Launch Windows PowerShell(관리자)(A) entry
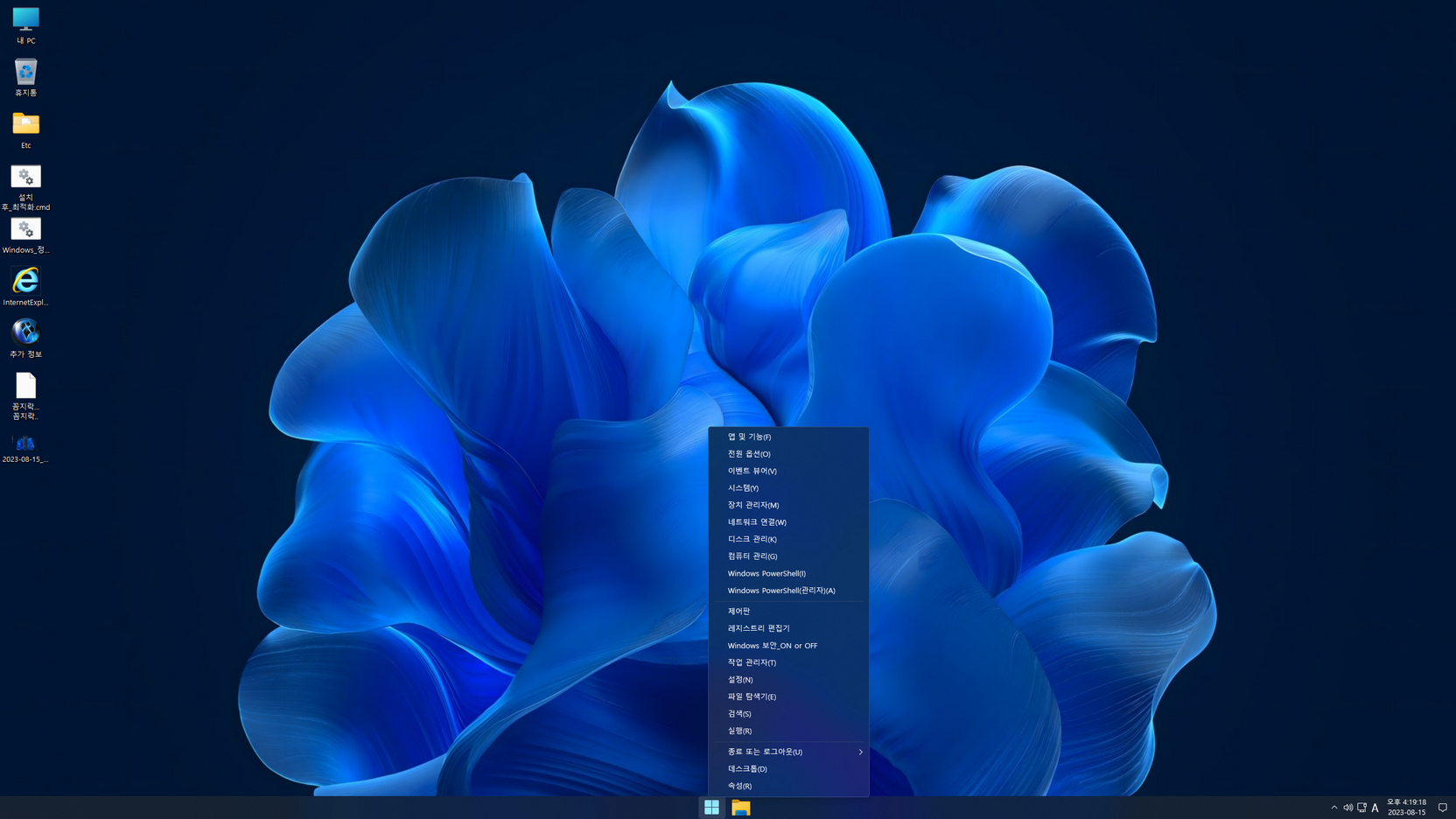Viewport: 1456px width, 819px height. point(788,591)
